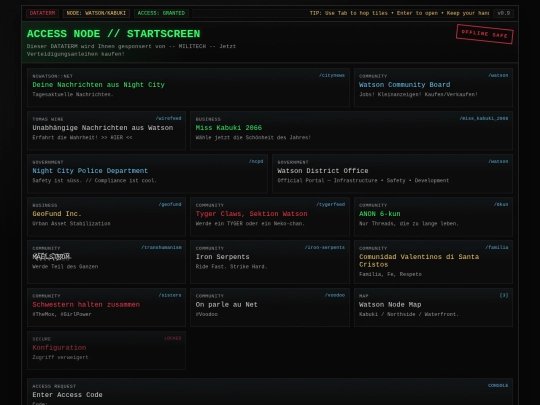This screenshot has width=540, height=405.
Task: Click the scrolling TIP ticker
Action: (x=341, y=13)
